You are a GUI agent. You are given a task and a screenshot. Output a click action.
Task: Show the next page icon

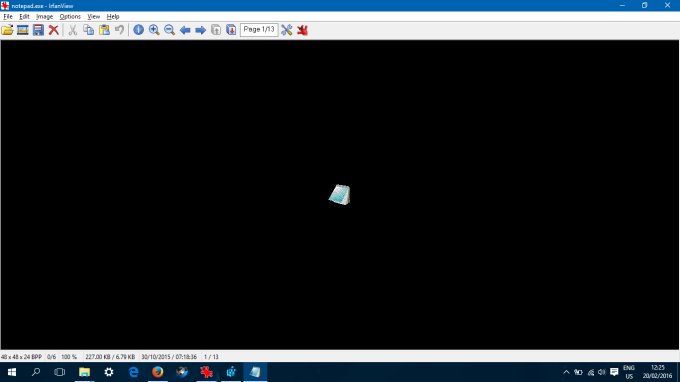point(231,30)
